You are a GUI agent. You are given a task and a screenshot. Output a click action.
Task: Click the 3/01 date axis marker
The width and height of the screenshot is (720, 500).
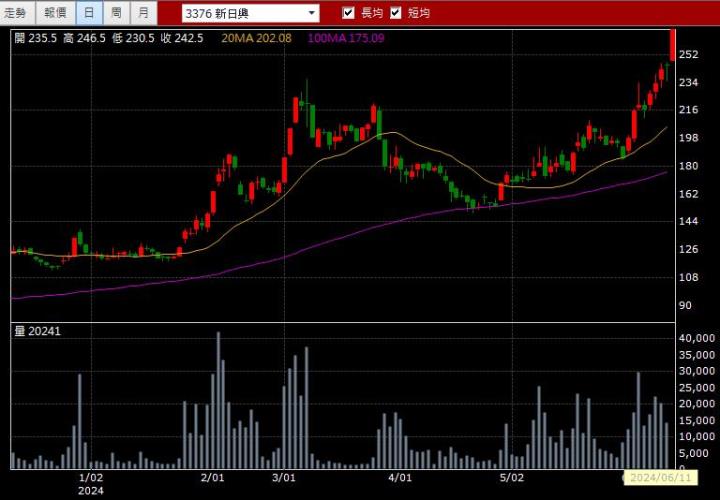284,478
